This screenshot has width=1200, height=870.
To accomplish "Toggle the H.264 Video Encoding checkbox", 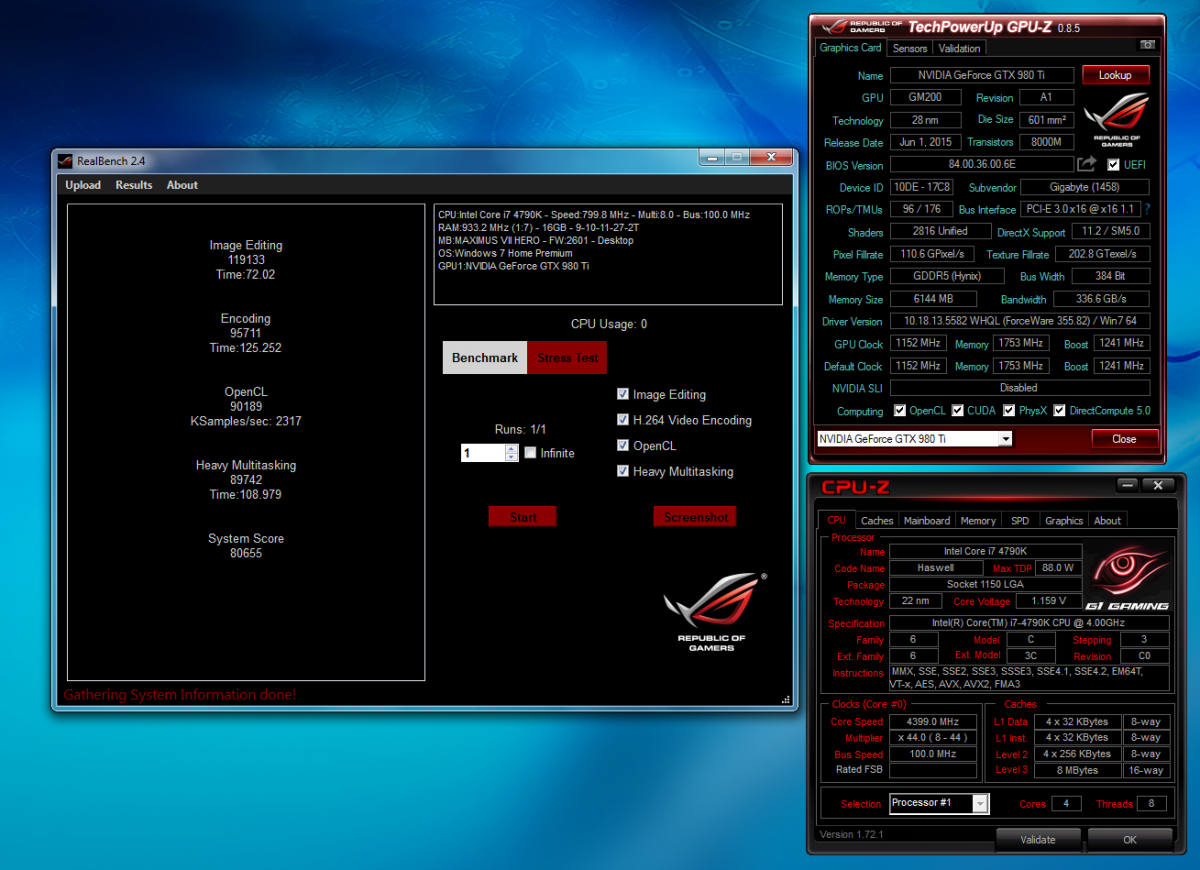I will [x=623, y=420].
